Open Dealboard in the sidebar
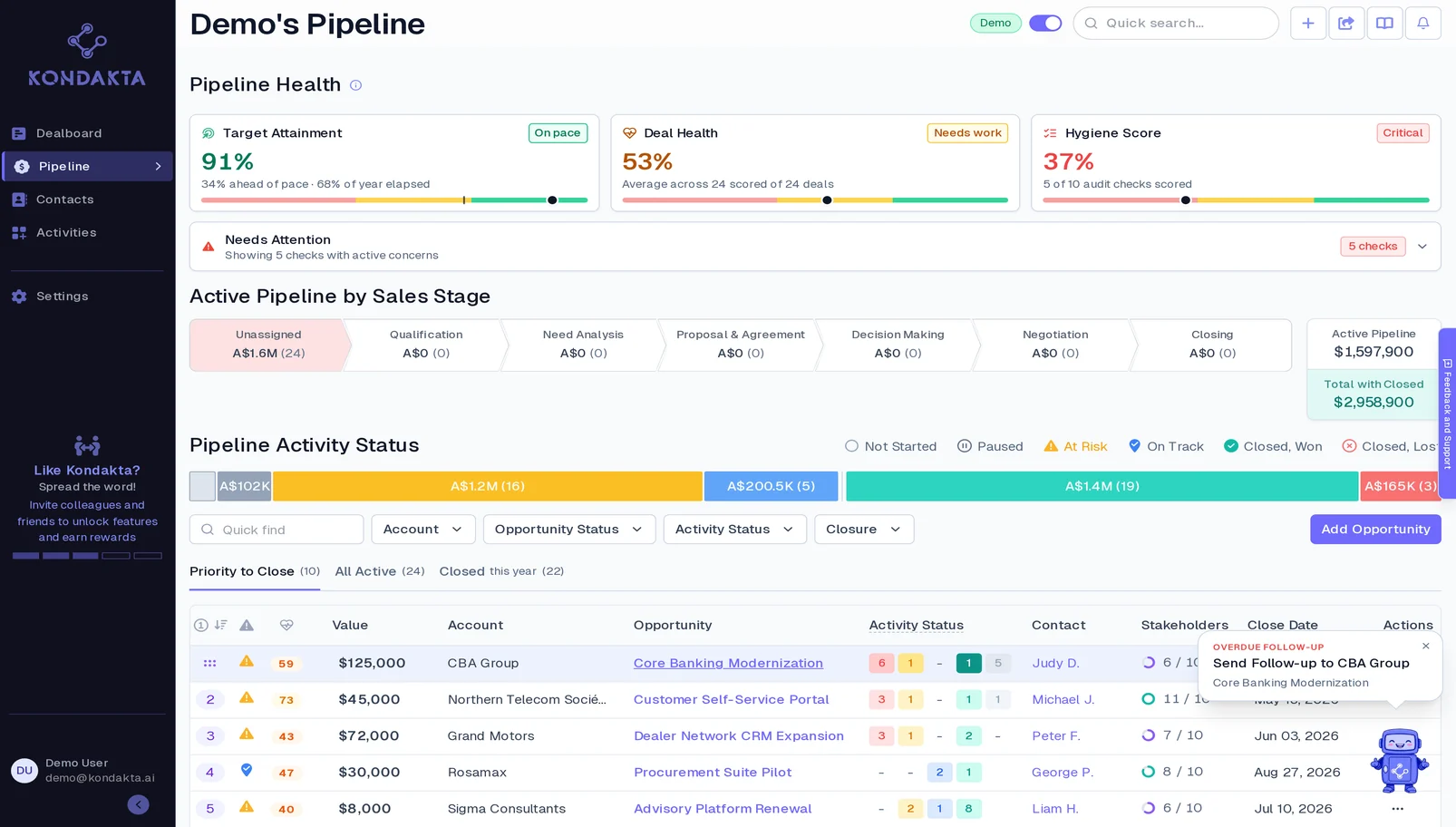Image resolution: width=1456 pixels, height=827 pixels. (x=87, y=133)
